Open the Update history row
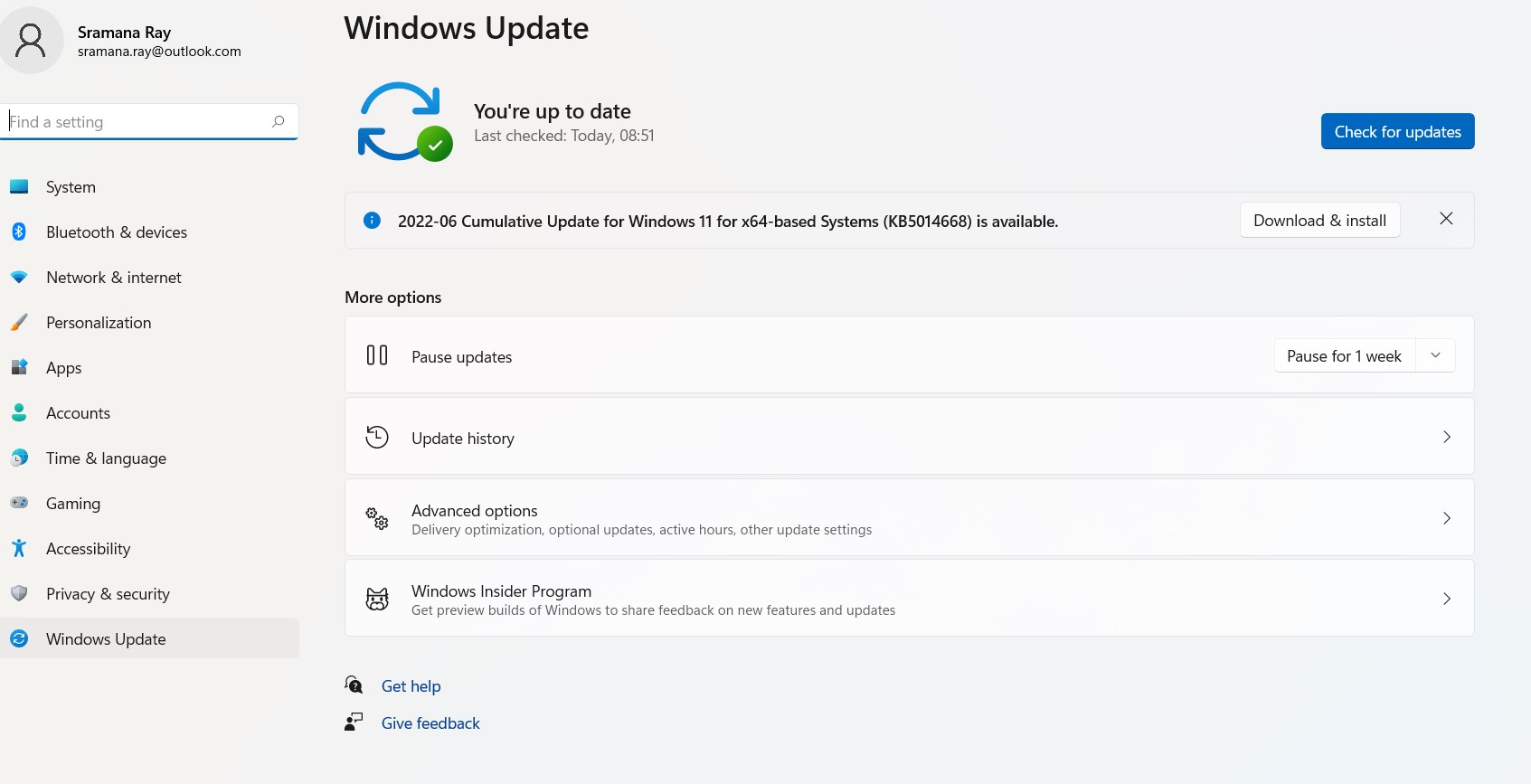Image resolution: width=1531 pixels, height=784 pixels. point(909,436)
